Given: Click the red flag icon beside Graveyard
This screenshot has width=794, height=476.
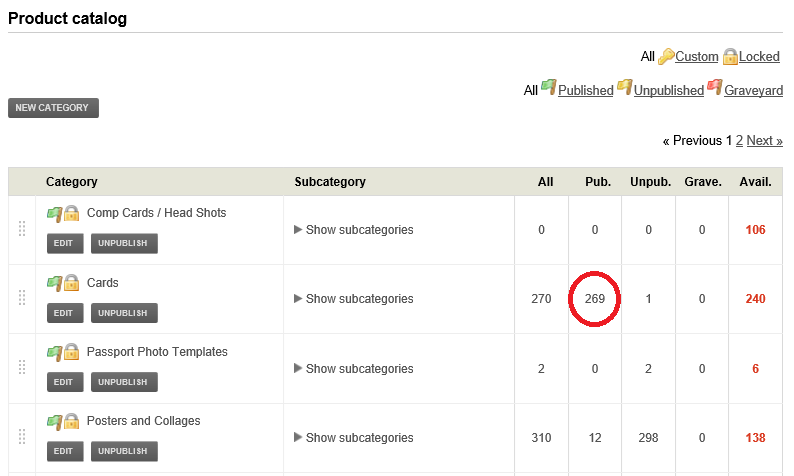Looking at the screenshot, I should coord(714,88).
